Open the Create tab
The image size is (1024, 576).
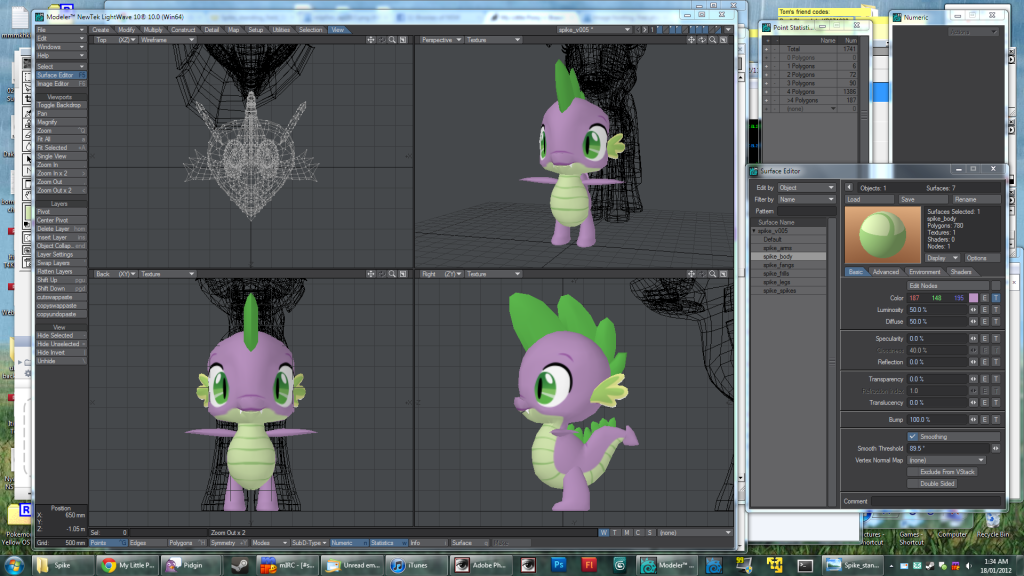[x=101, y=29]
